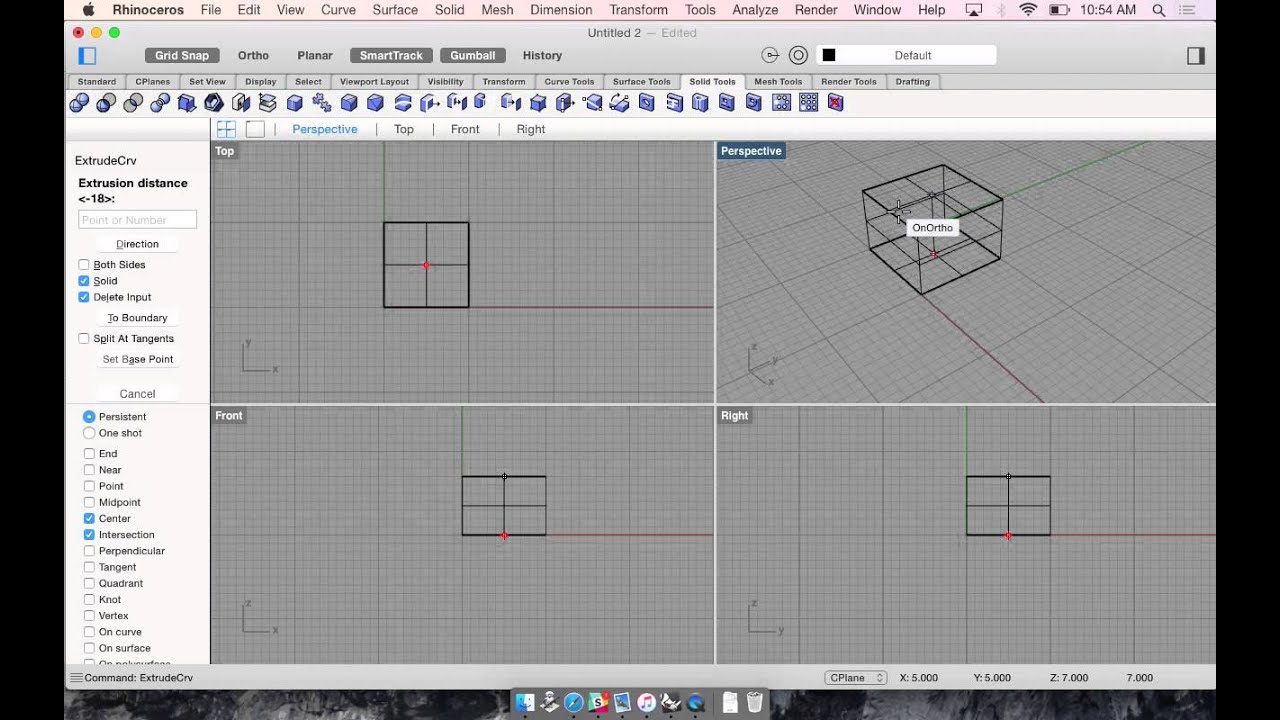Enable the Midpoint object snap
The image size is (1280, 720).
pos(89,503)
